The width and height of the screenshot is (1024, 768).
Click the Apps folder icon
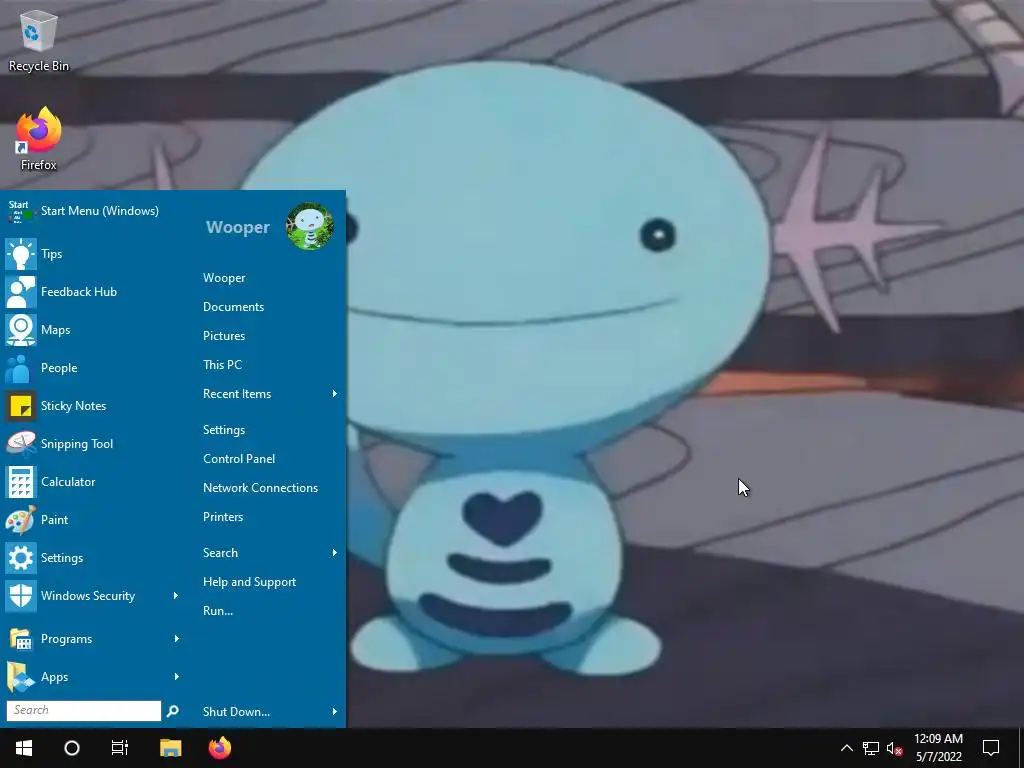pos(21,677)
